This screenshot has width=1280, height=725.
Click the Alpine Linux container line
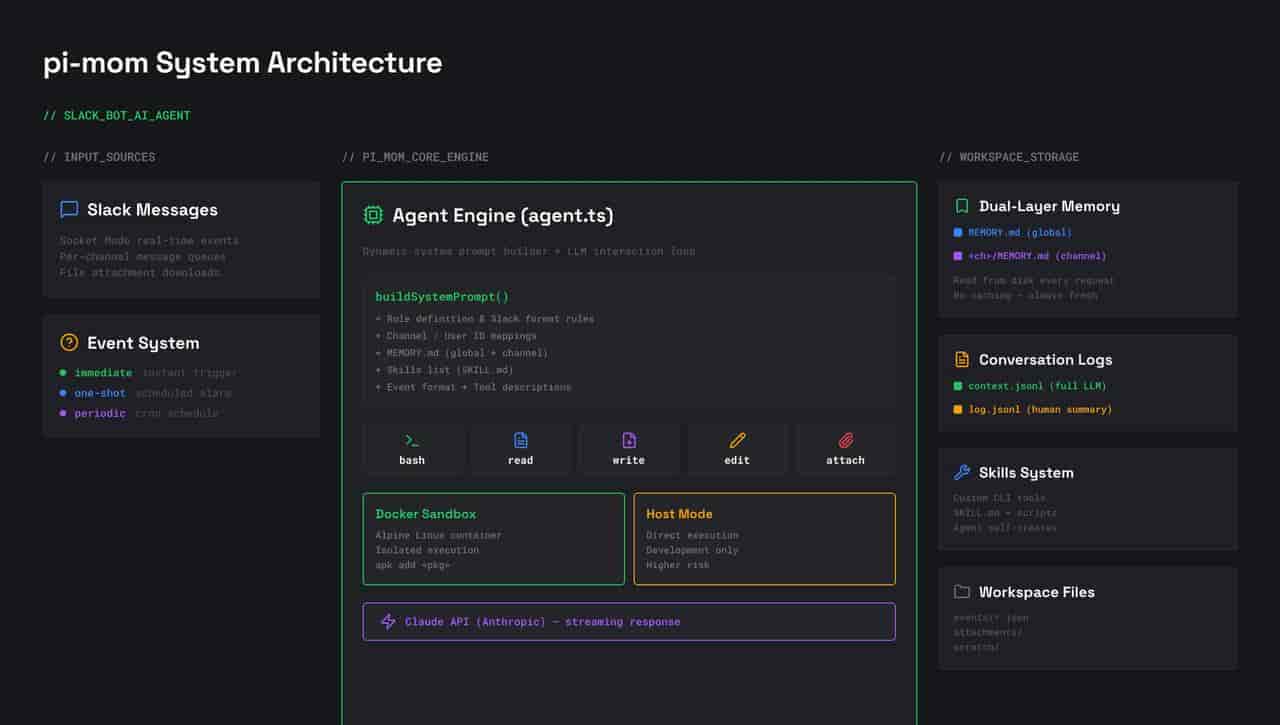pyautogui.click(x=439, y=535)
